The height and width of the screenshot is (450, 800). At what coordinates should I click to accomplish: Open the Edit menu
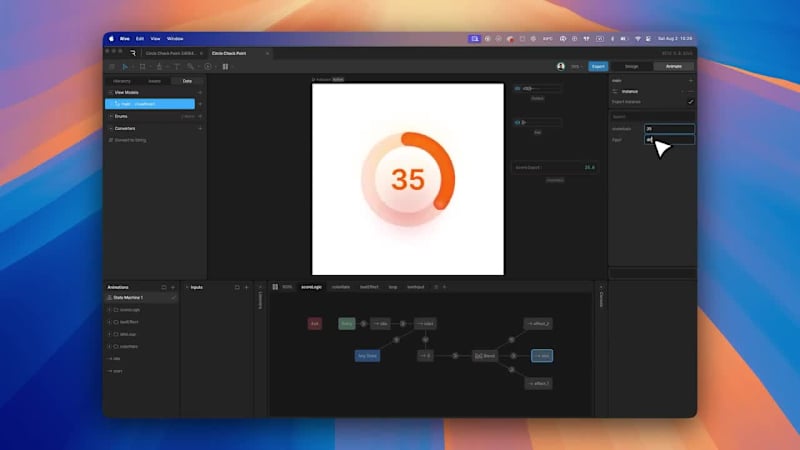coord(140,39)
